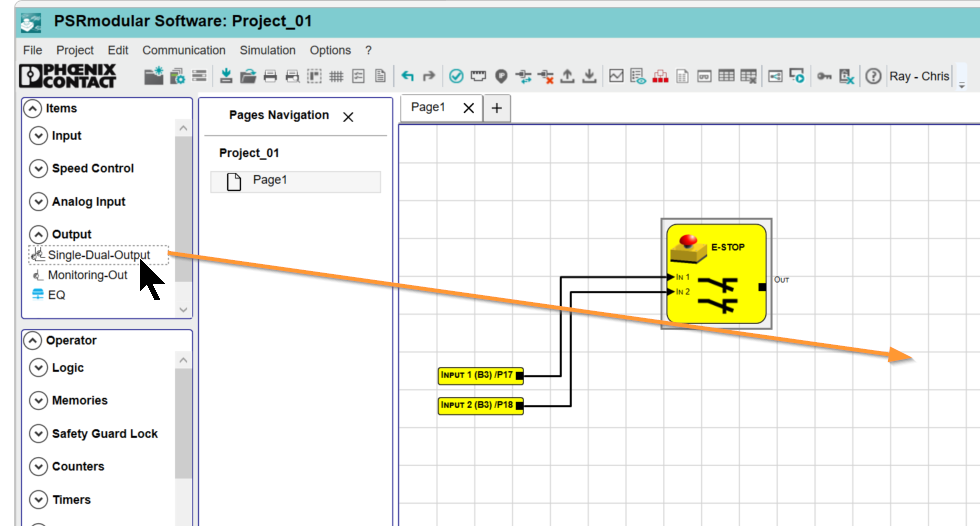980x526 pixels.
Task: Open the ? help menu
Action: click(x=368, y=50)
